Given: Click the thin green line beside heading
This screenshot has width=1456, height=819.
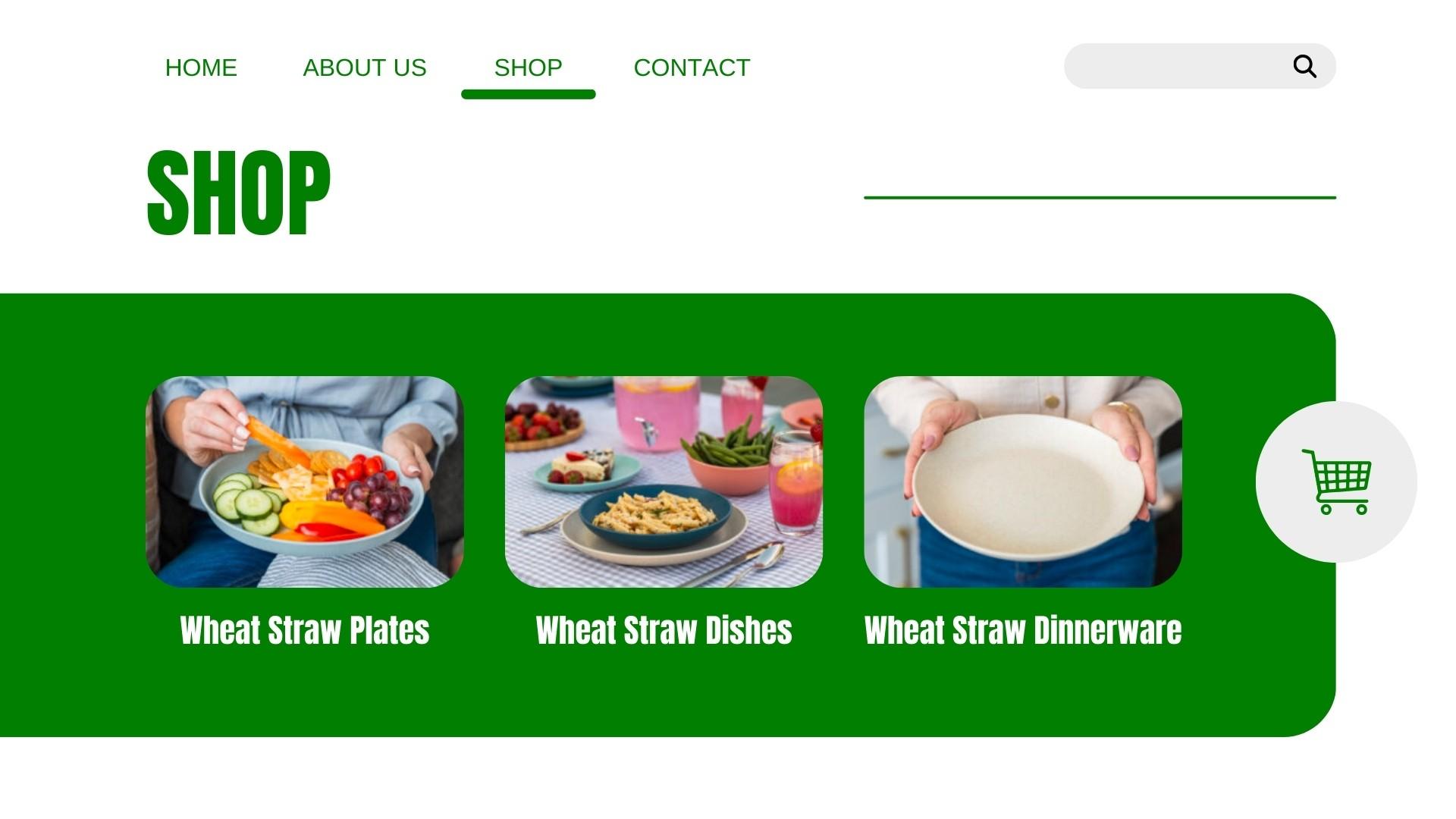Looking at the screenshot, I should point(1100,198).
